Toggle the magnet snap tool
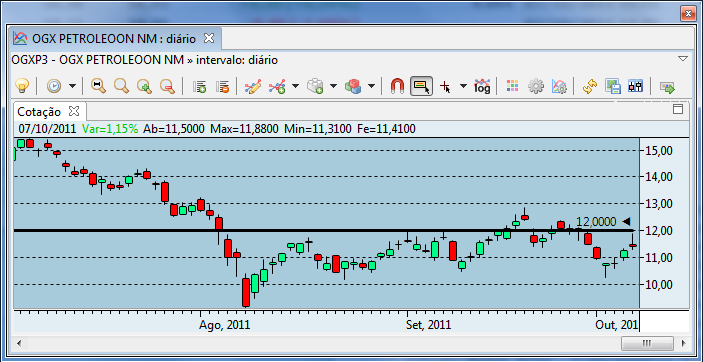Screen dimensions: 703x362 [x=397, y=85]
